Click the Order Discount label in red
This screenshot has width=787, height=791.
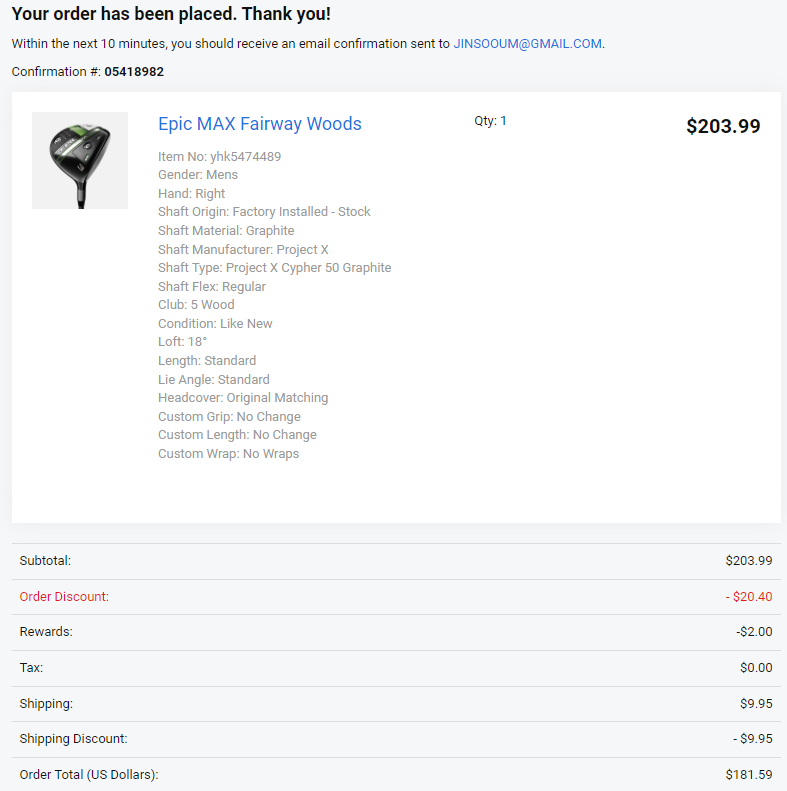tap(64, 597)
